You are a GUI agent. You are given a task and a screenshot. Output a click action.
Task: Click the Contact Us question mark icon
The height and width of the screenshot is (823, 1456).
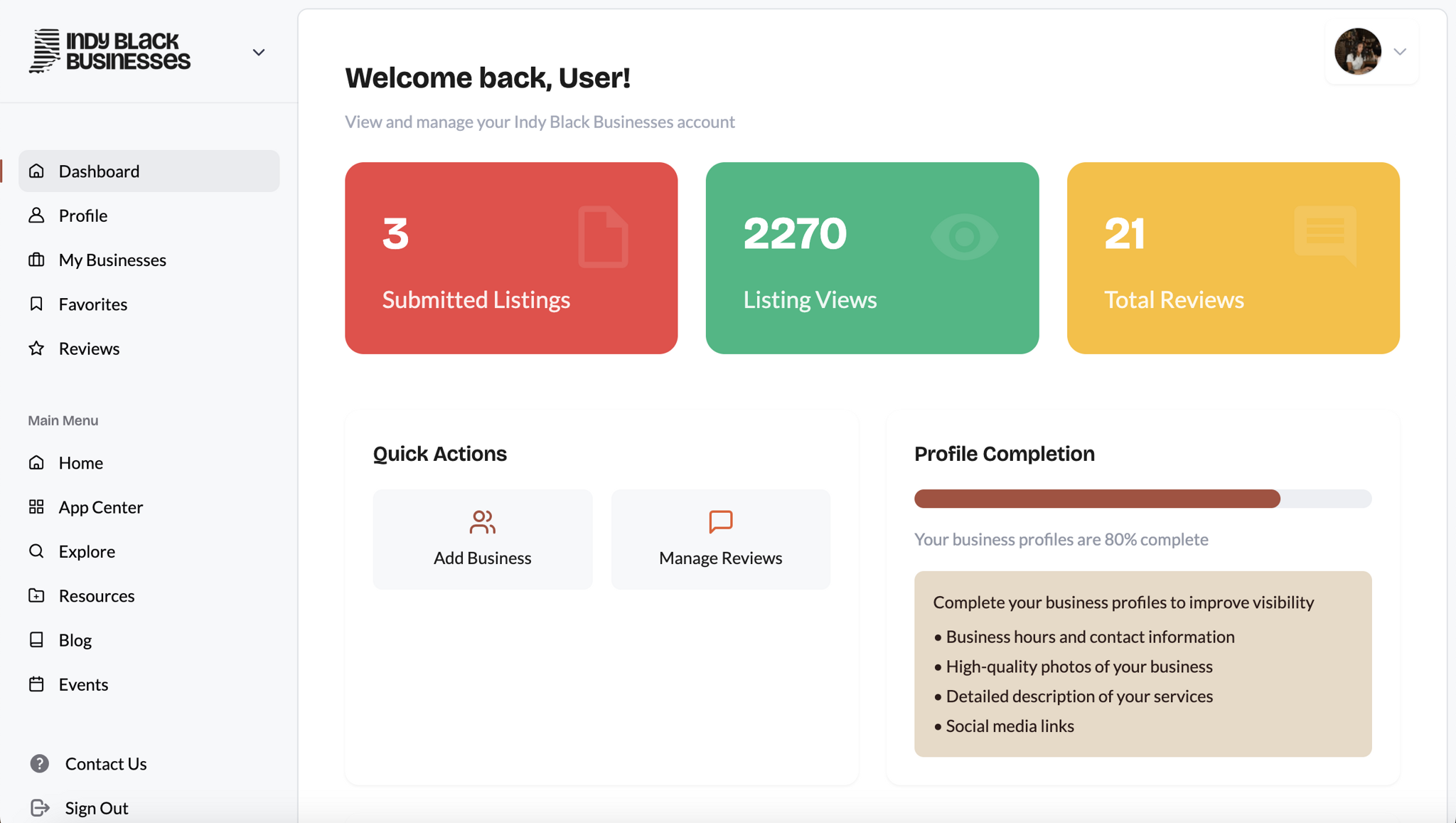39,763
